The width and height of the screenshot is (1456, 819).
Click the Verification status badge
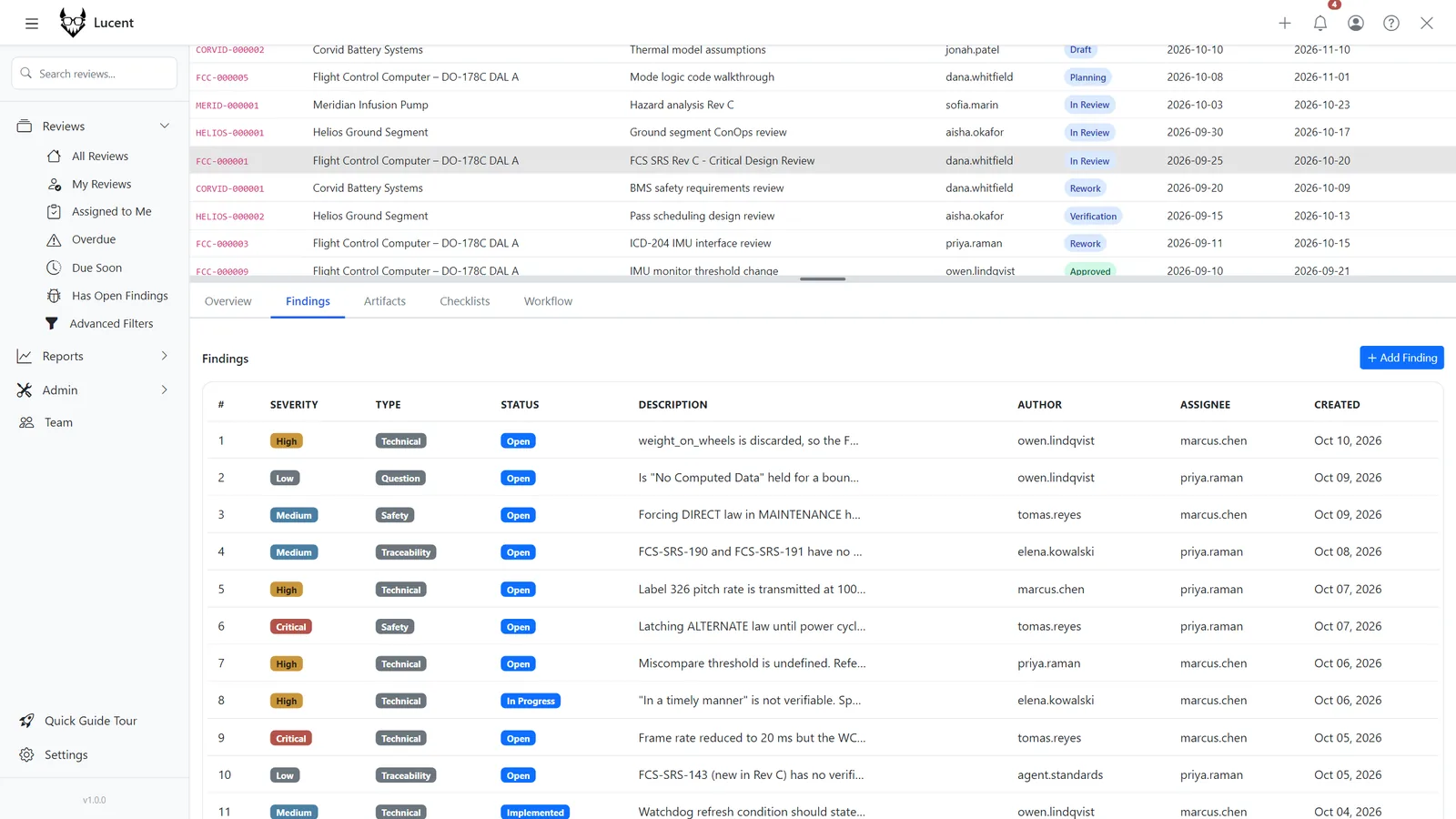click(1093, 217)
